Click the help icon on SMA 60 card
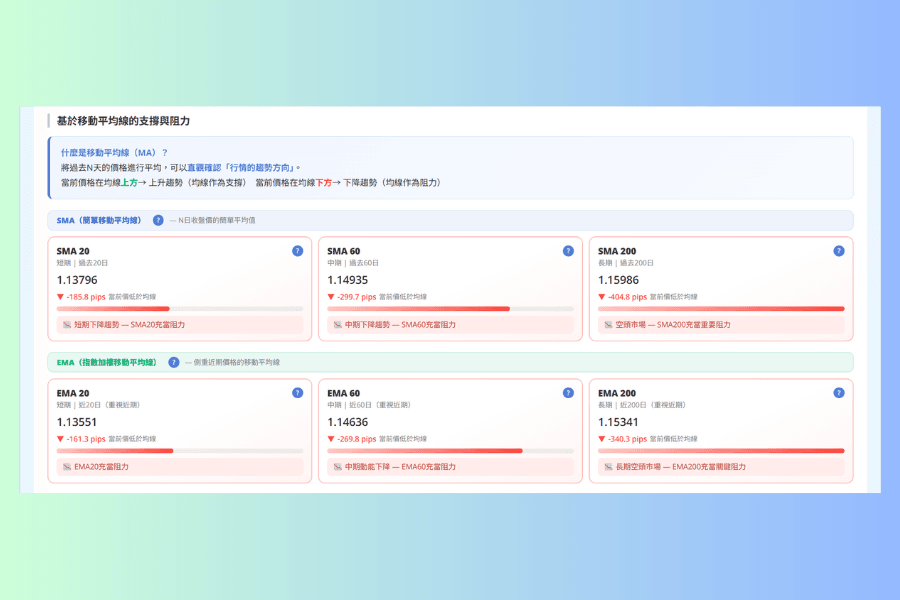 pyautogui.click(x=568, y=251)
